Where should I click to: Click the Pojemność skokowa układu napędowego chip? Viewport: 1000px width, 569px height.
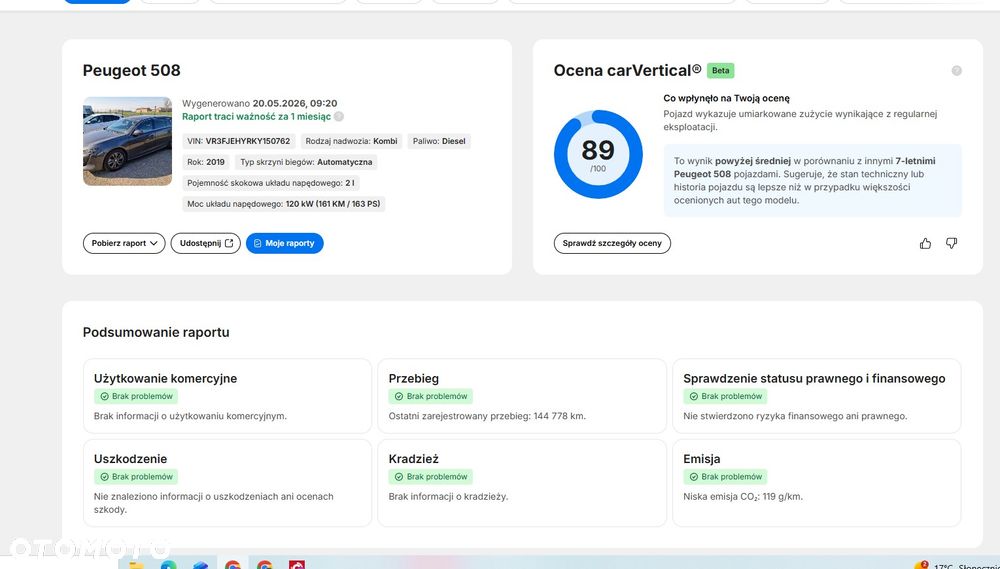(270, 183)
